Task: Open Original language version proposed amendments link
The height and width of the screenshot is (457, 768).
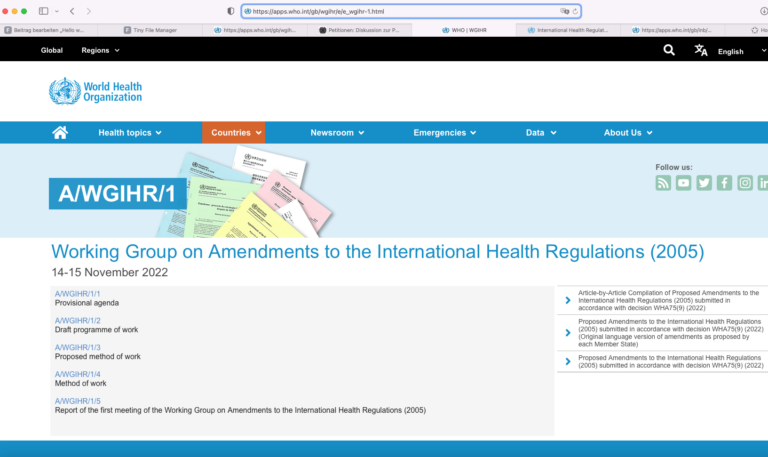Action: click(671, 333)
